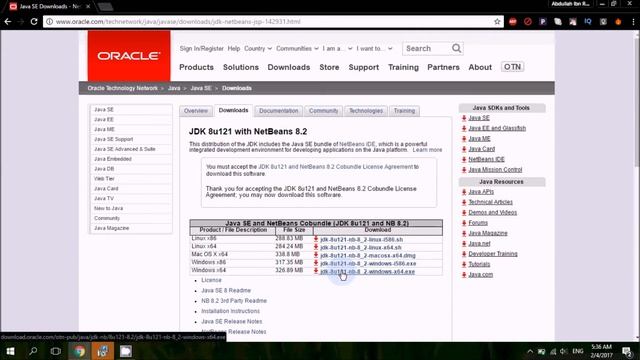
Task: Switch to the Training tab
Action: 404,111
